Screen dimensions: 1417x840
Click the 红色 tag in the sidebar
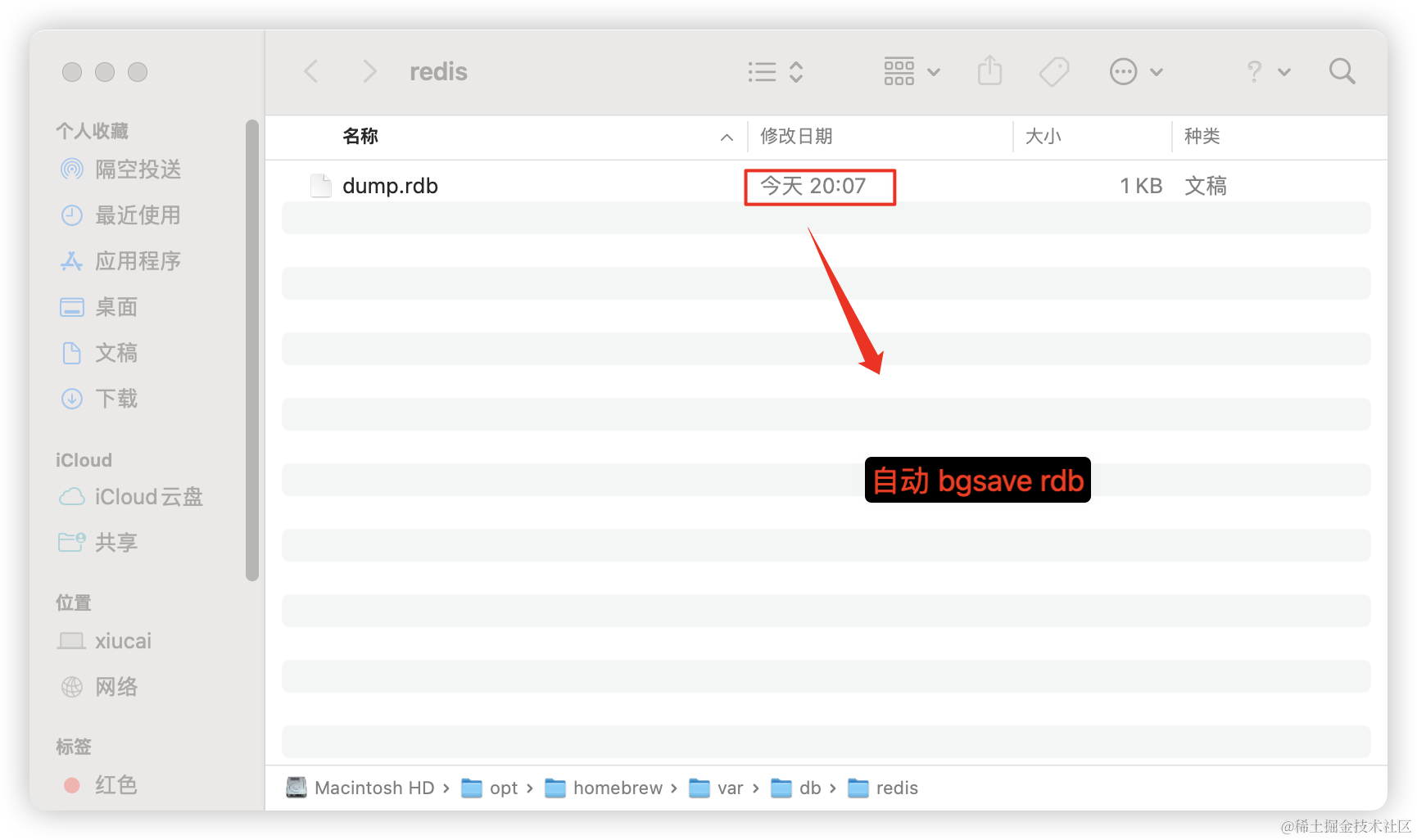click(117, 784)
